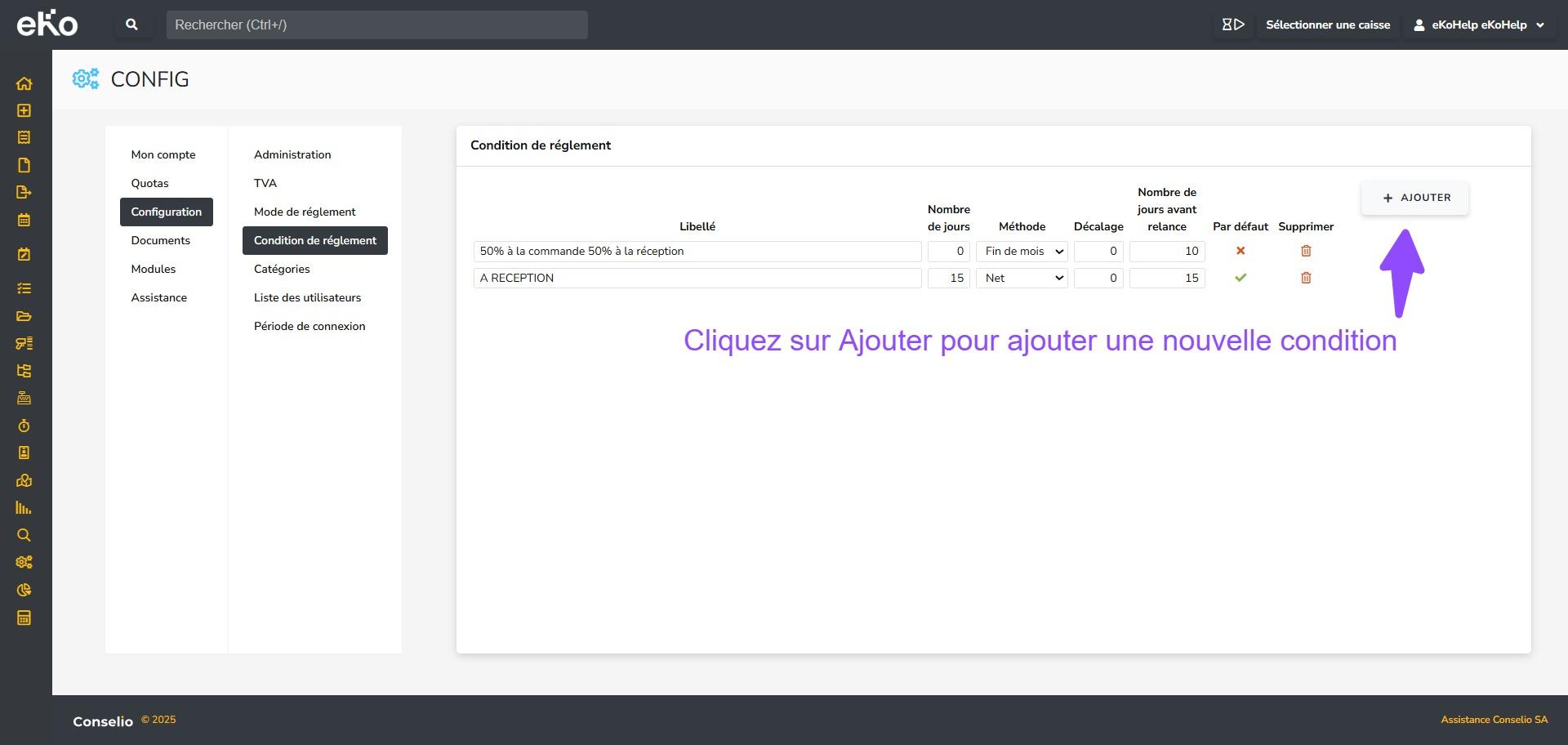Click the A RECEPTION label input field
Viewport: 1568px width, 745px height.
(697, 279)
